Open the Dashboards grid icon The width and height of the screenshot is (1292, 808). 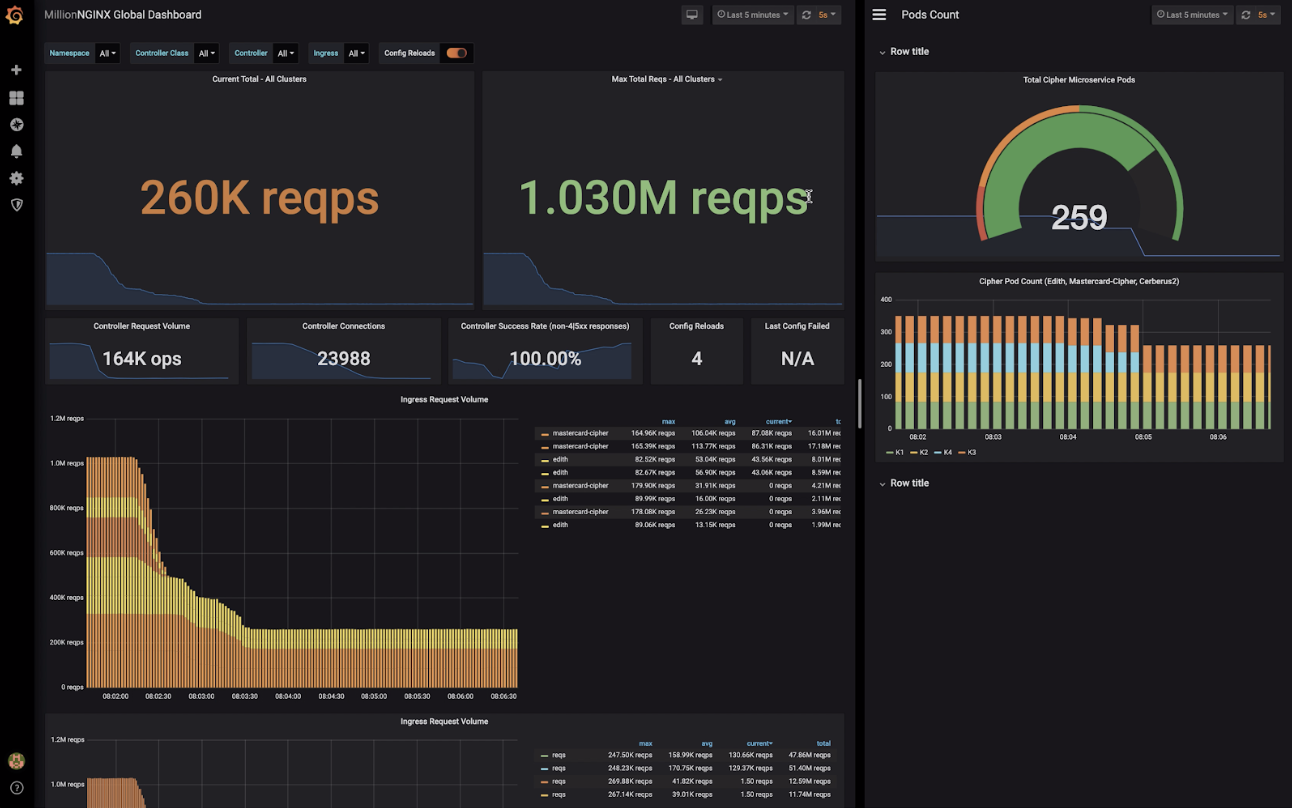[16, 98]
